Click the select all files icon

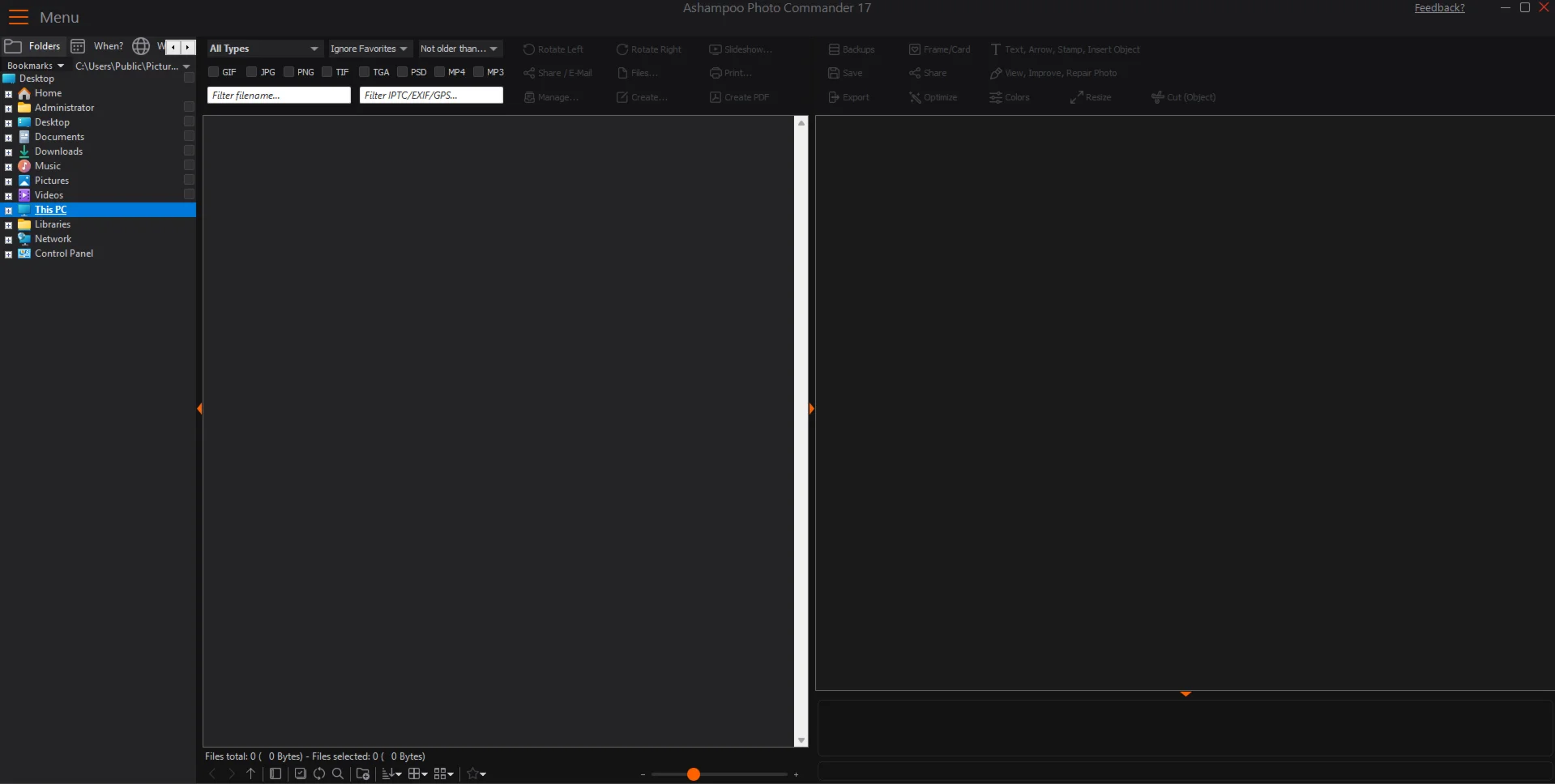click(x=301, y=773)
